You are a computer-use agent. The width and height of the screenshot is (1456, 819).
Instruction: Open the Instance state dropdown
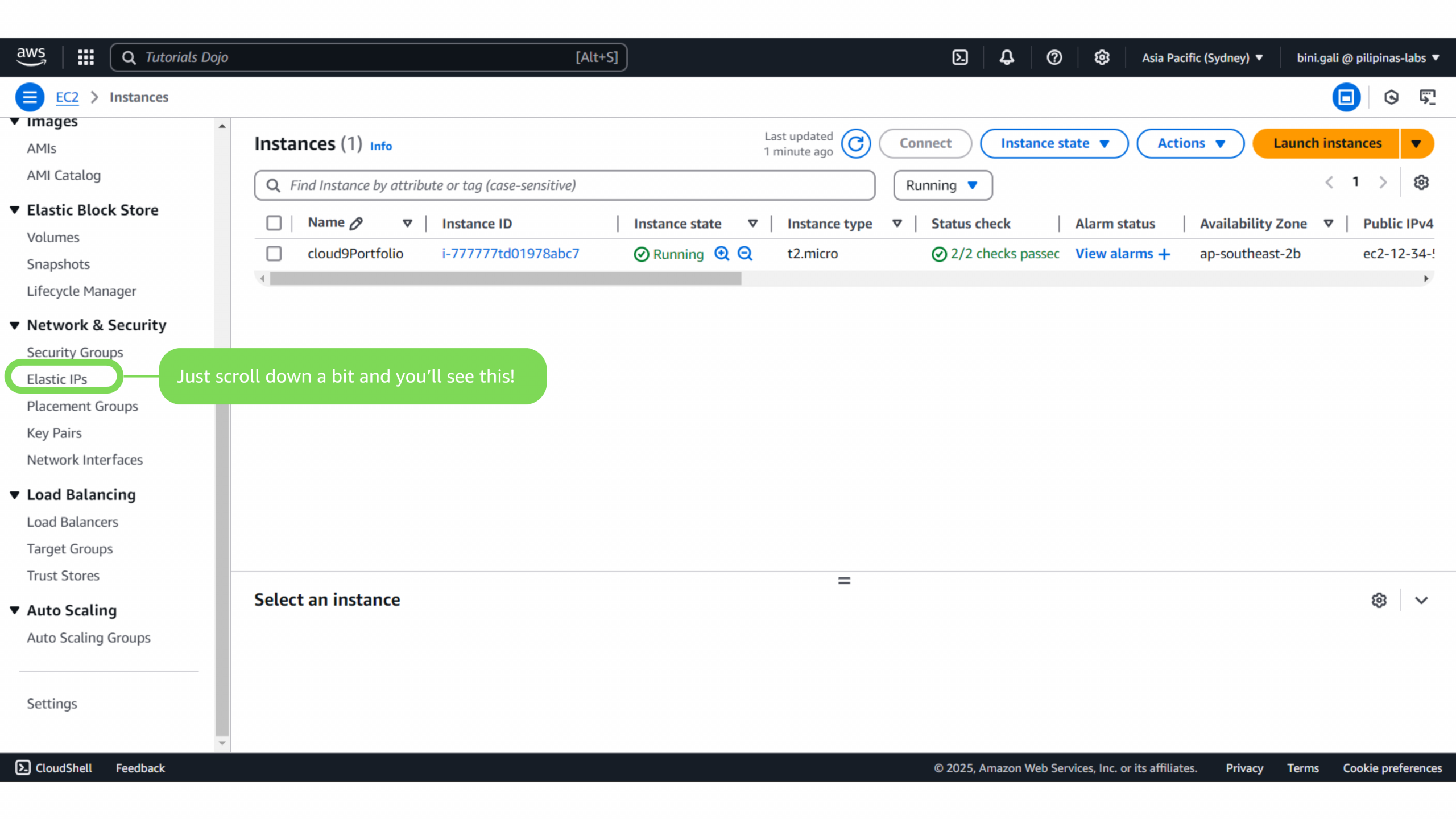pyautogui.click(x=1054, y=143)
